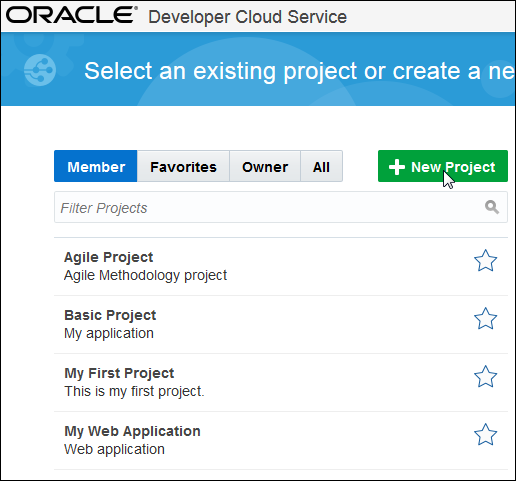Image resolution: width=516 pixels, height=481 pixels.
Task: Click the Developer Cloud Service banner icon
Action: click(40, 70)
